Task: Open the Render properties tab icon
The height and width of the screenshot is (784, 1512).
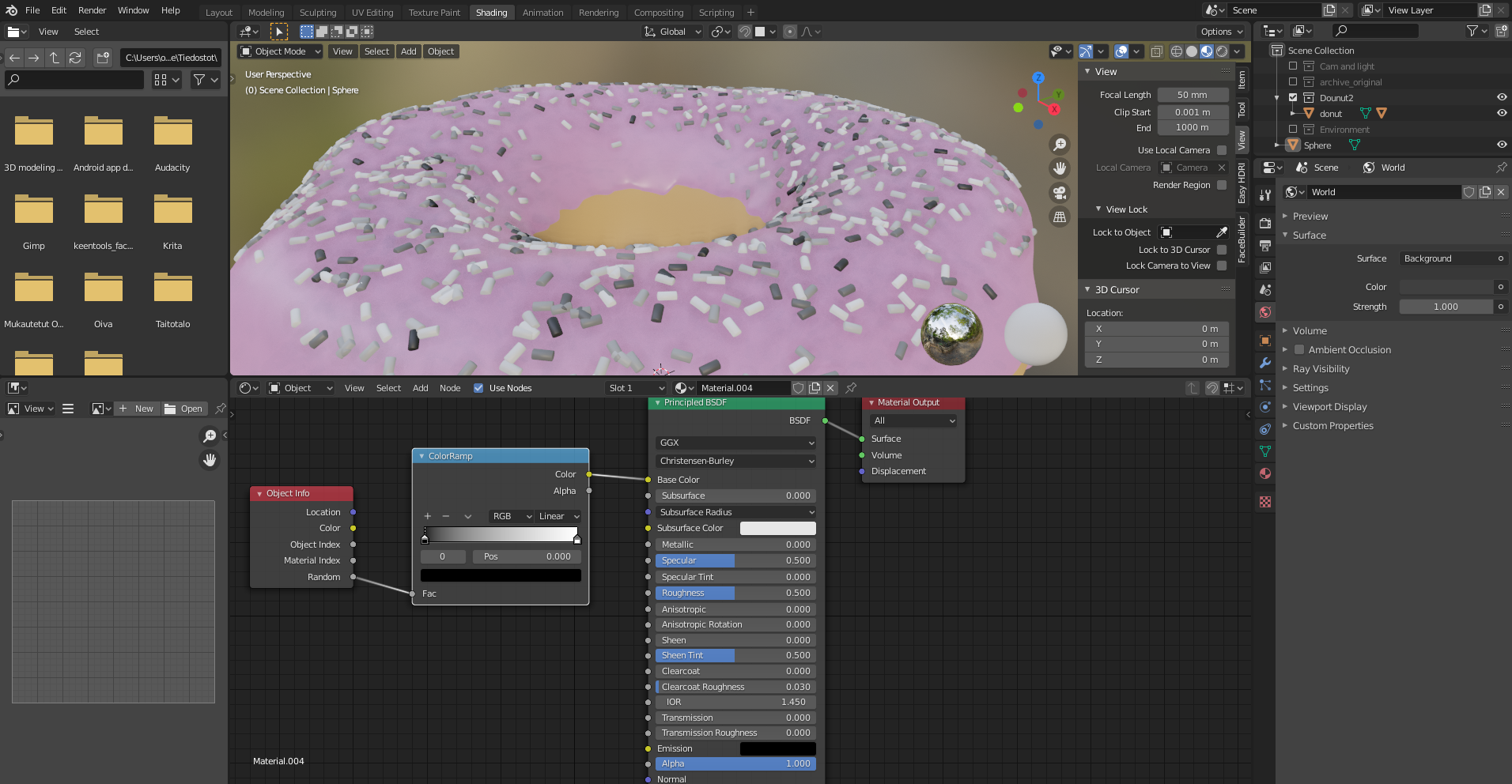Action: click(1265, 224)
